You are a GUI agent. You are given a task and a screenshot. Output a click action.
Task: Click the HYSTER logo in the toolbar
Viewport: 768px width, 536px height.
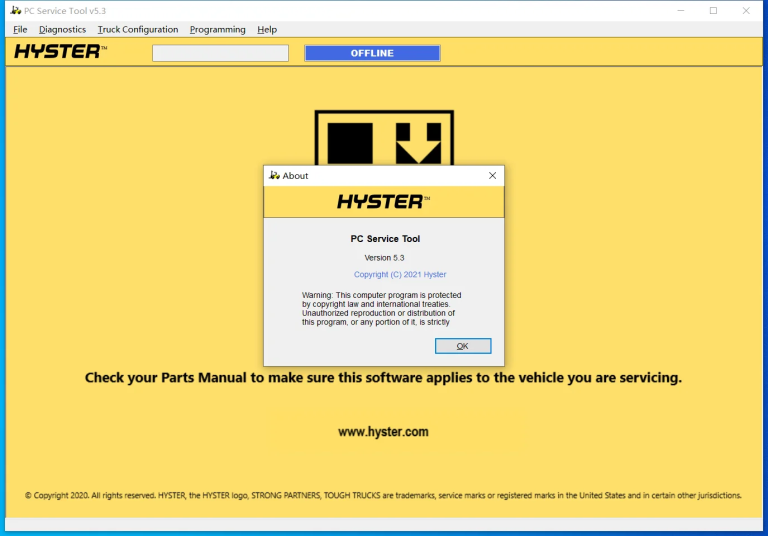pyautogui.click(x=60, y=52)
